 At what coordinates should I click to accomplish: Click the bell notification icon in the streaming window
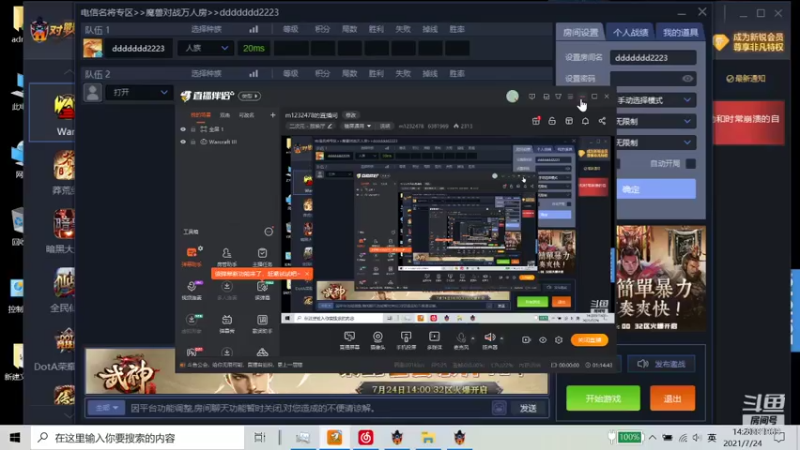tap(585, 121)
